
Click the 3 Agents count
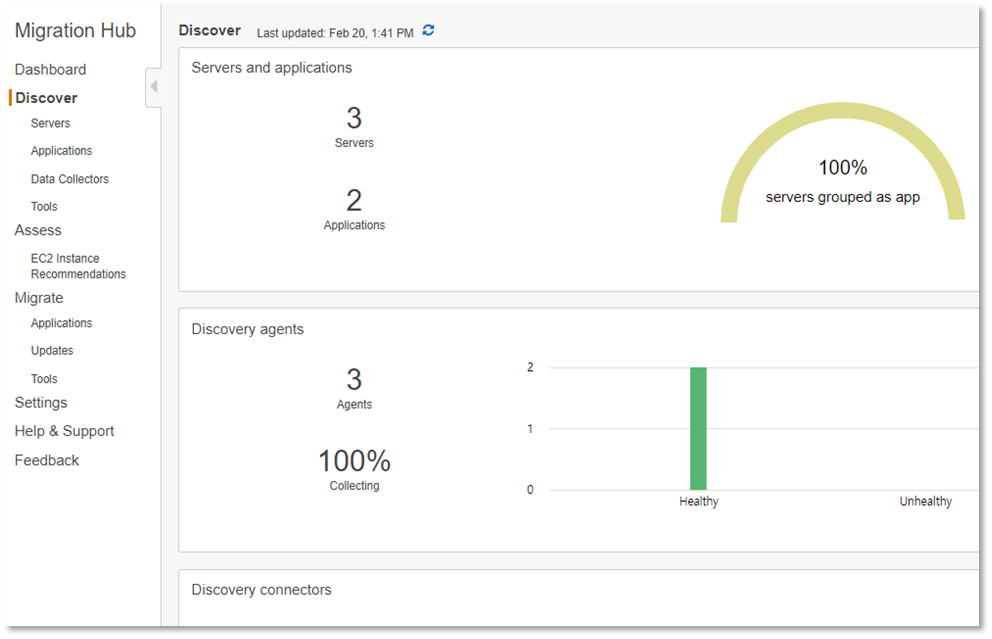click(354, 388)
